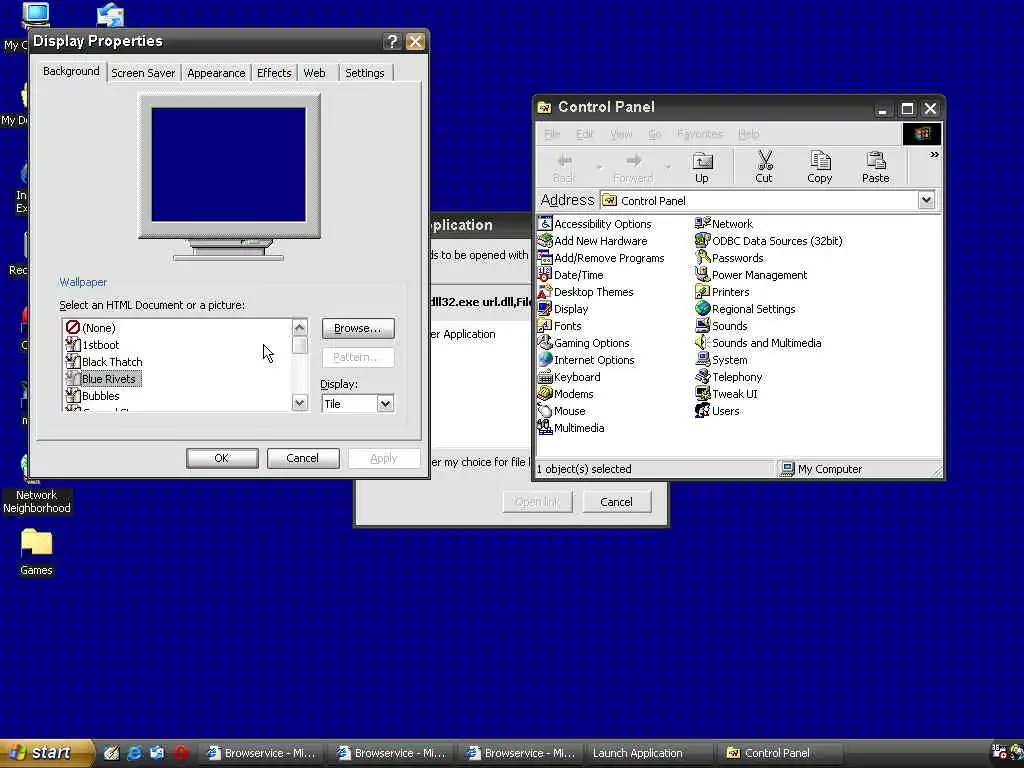Open the Multimedia applet
This screenshot has height=768, width=1024.
(x=571, y=428)
